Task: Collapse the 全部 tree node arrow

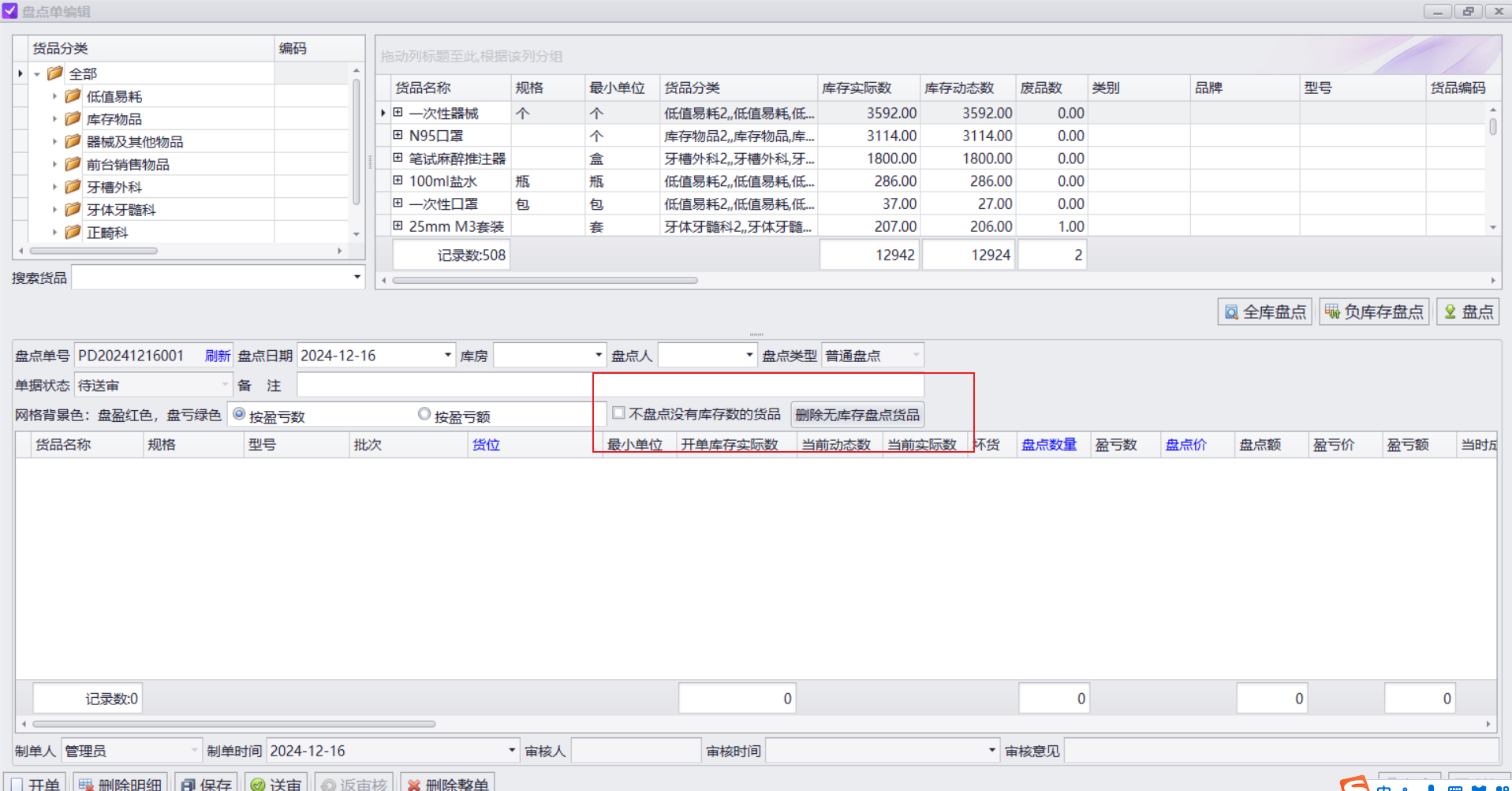Action: tap(36, 74)
